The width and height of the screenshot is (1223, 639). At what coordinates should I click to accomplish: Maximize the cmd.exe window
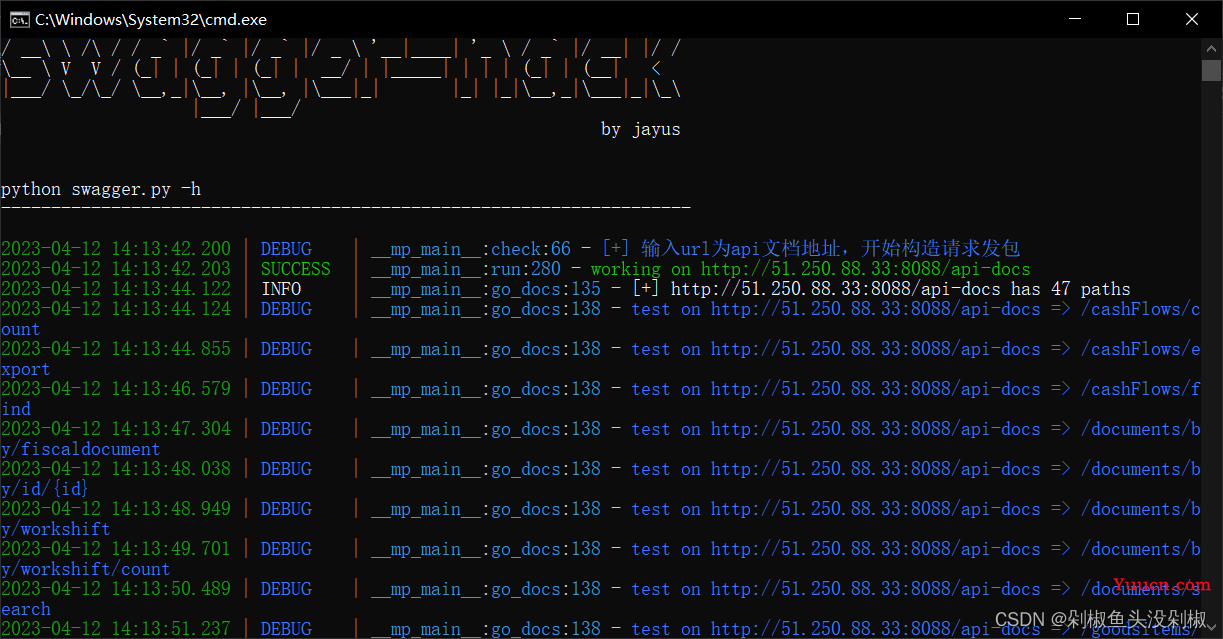click(1133, 19)
